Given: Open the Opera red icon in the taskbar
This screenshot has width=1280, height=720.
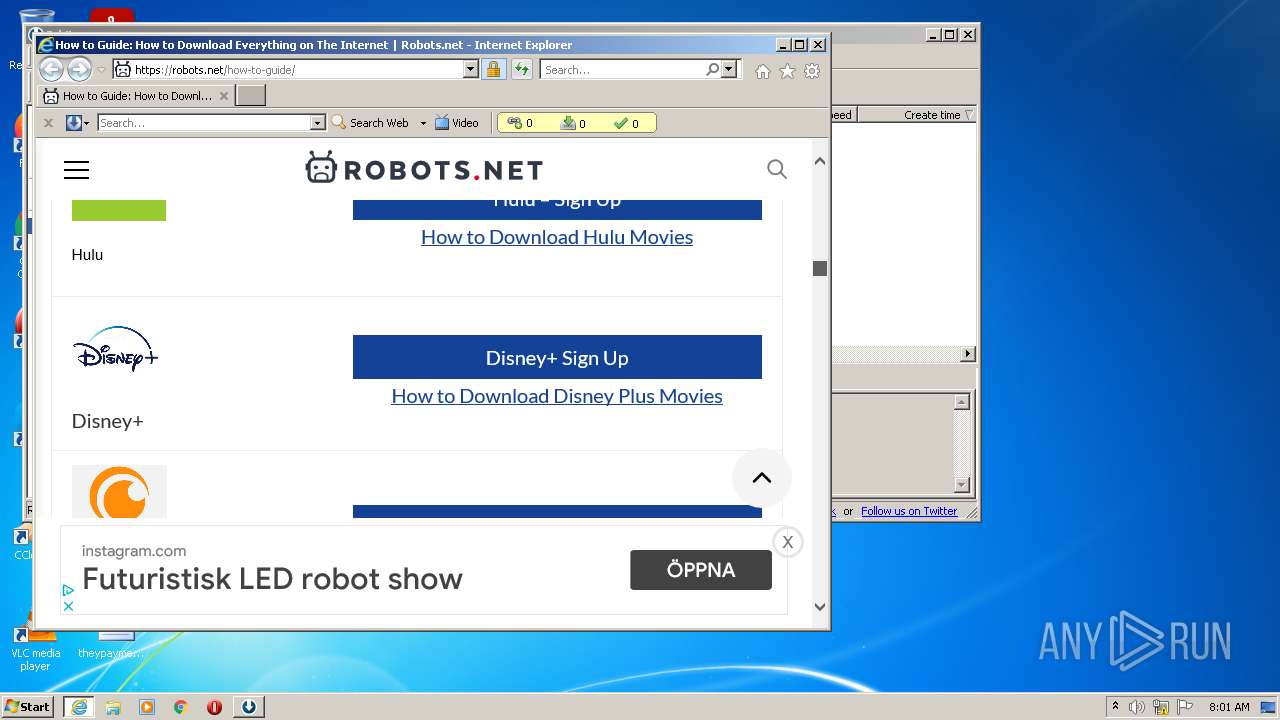Looking at the screenshot, I should 214,707.
